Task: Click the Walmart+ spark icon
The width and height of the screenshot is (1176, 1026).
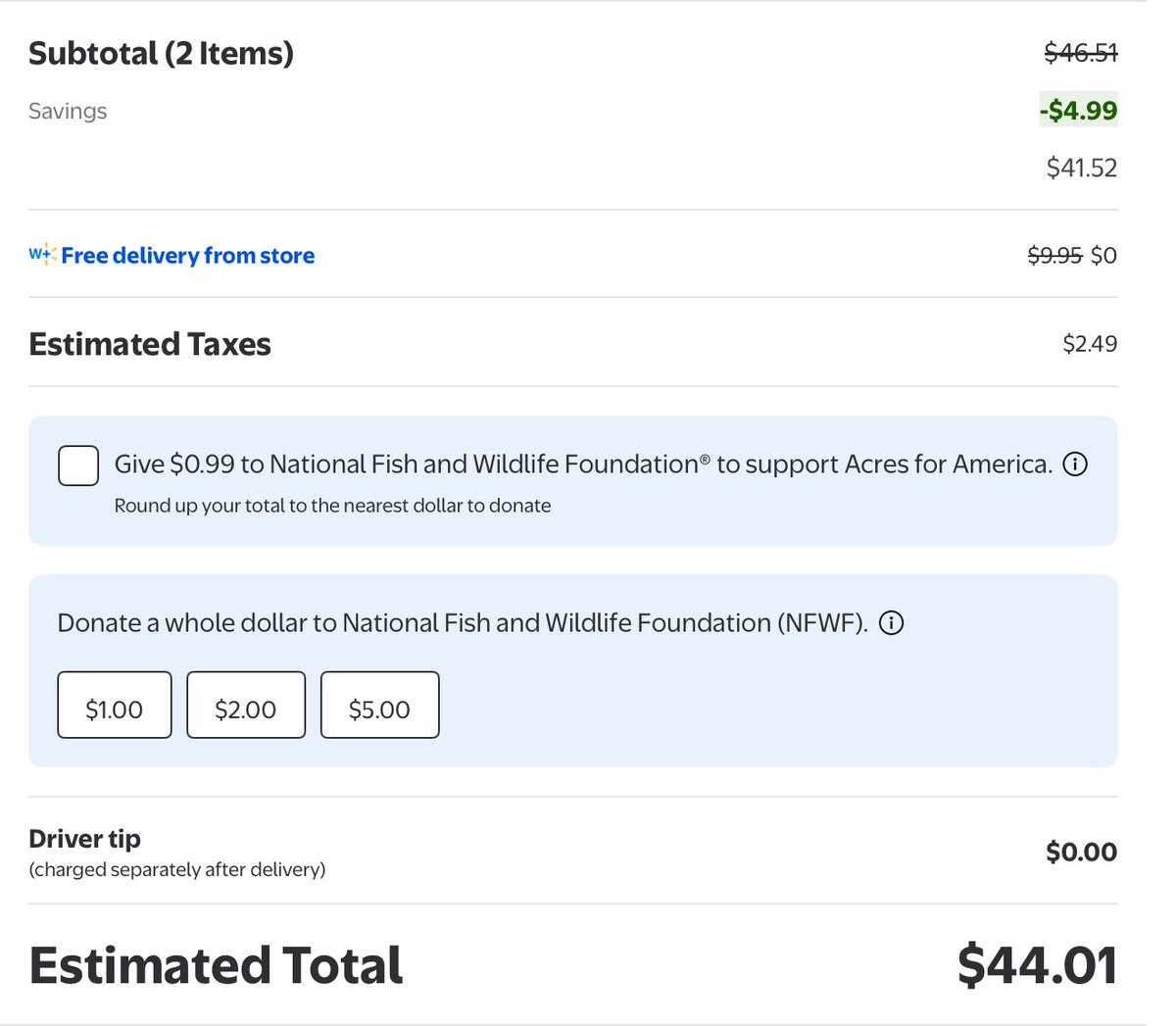Action: point(42,255)
